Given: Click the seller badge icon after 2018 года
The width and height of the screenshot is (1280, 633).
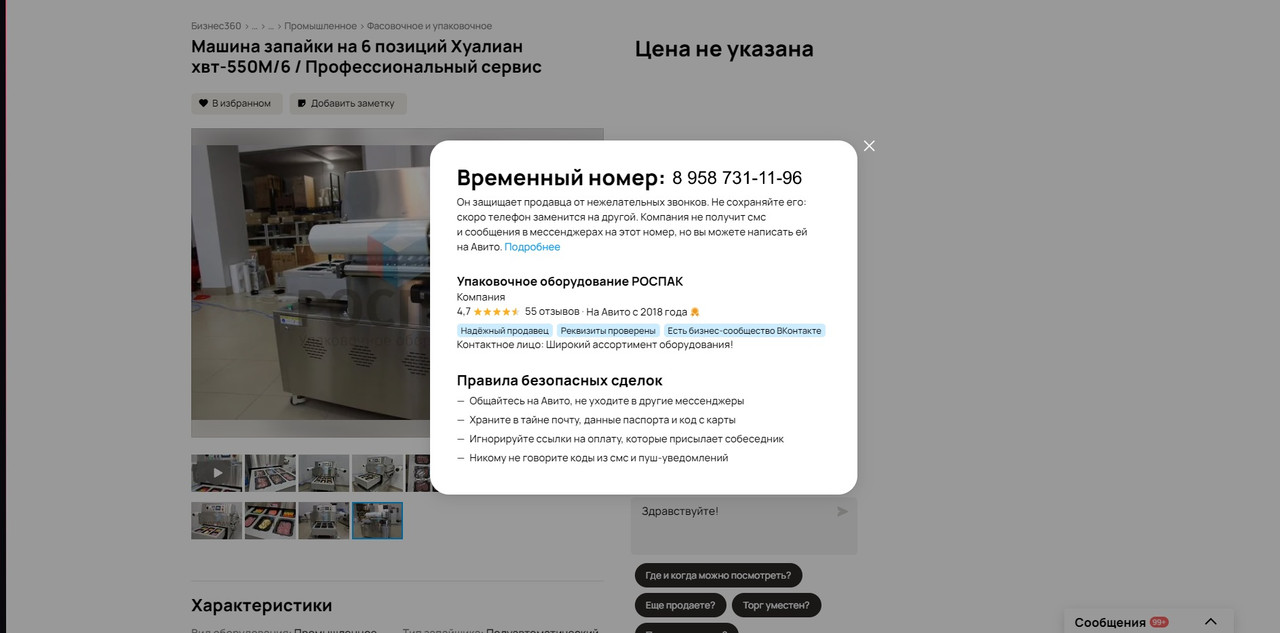Looking at the screenshot, I should tap(695, 312).
